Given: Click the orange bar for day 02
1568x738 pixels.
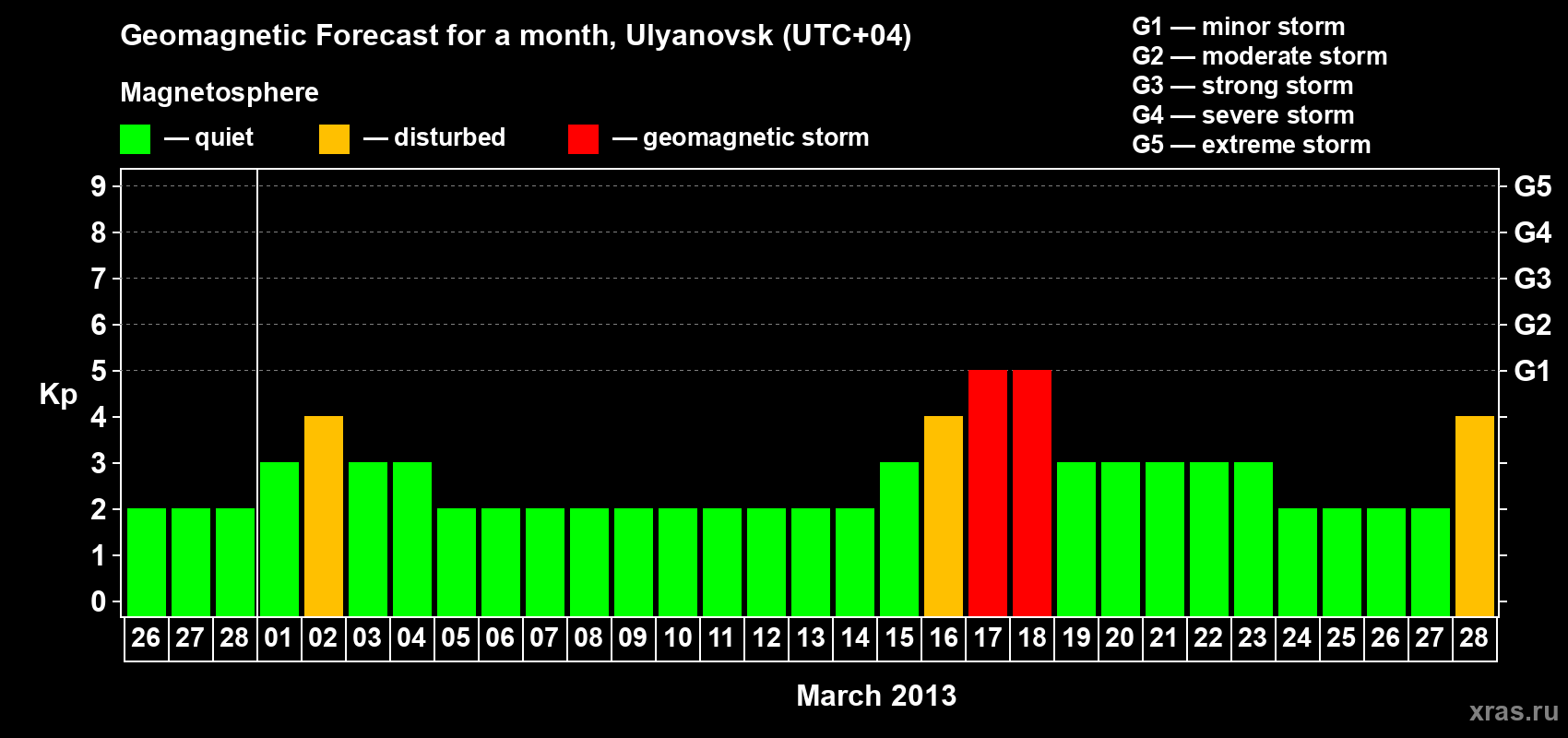Looking at the screenshot, I should click(x=324, y=516).
